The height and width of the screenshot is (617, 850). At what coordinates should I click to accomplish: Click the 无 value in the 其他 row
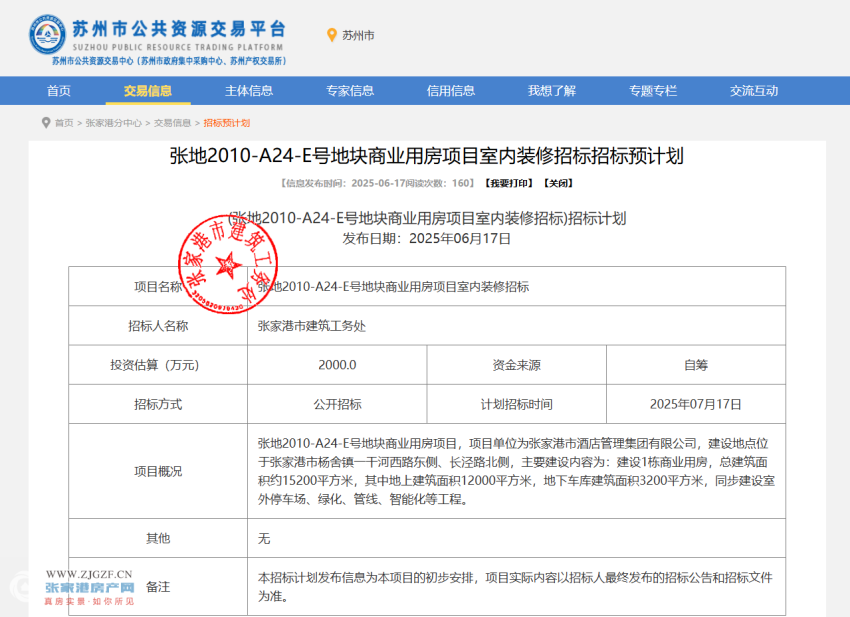[264, 538]
